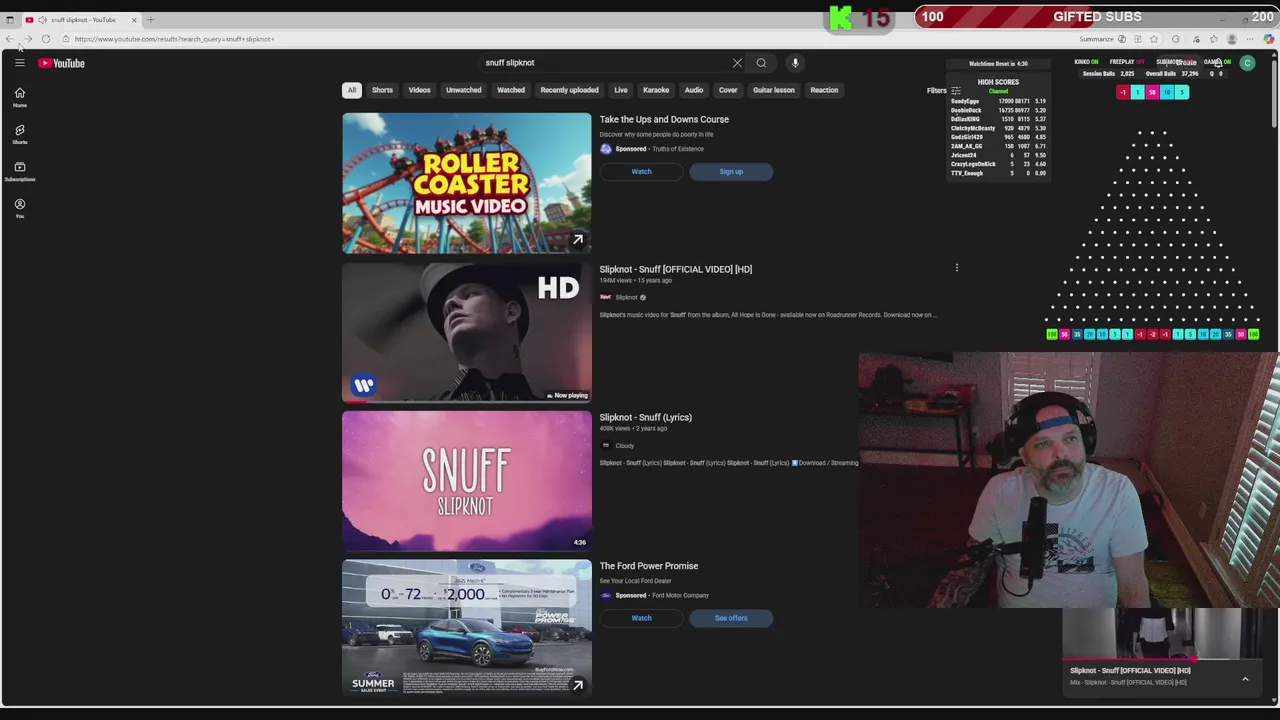This screenshot has height=720, width=1280.
Task: Open browser extensions puzzle icon
Action: tap(1175, 39)
